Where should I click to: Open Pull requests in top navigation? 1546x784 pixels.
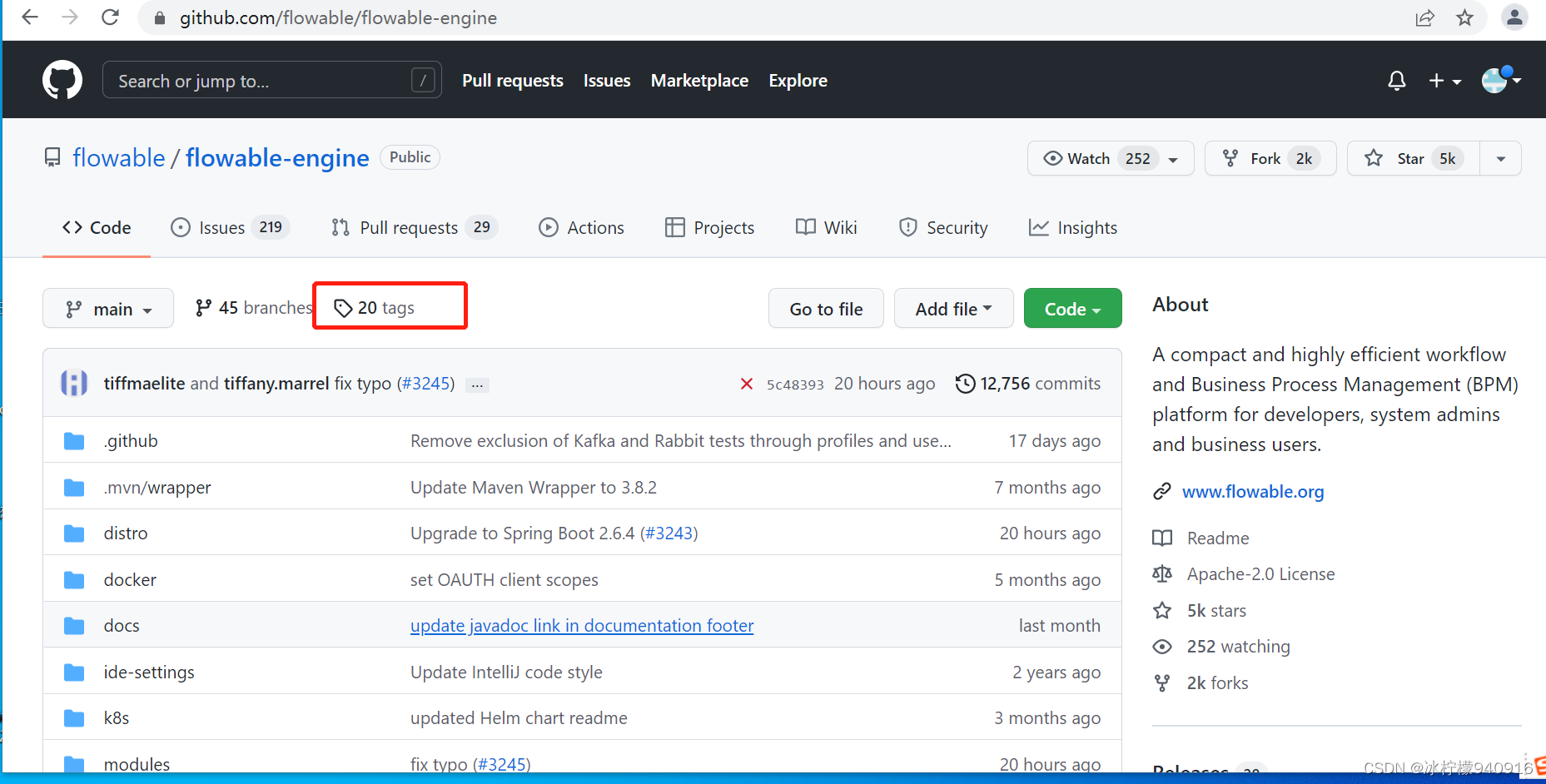point(513,81)
